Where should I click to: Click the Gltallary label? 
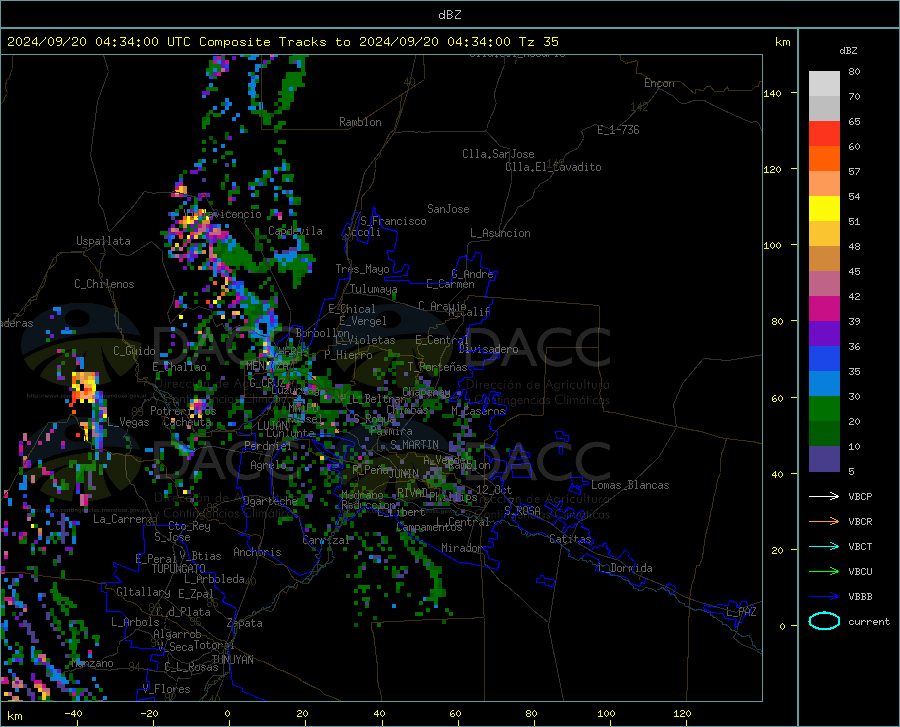coord(143,592)
